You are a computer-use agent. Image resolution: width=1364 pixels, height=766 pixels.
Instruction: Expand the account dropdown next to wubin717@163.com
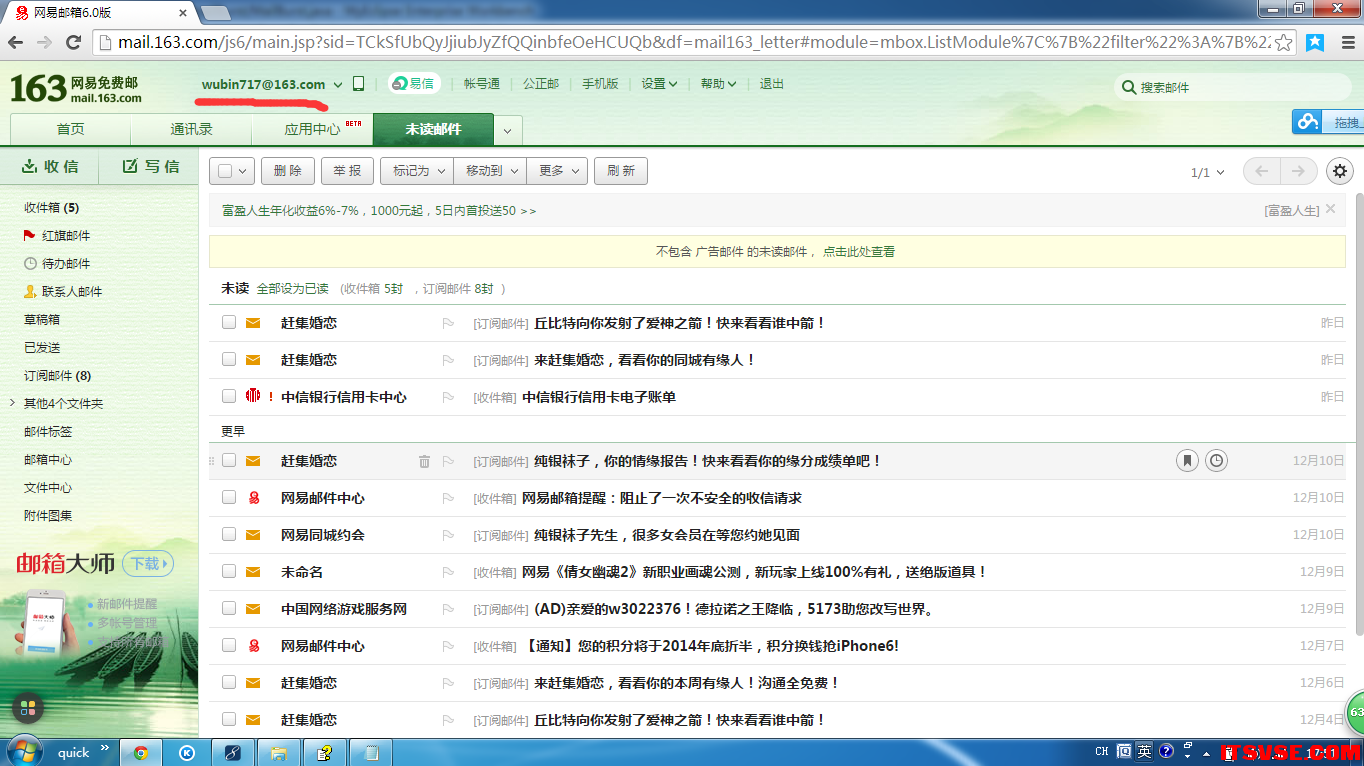pyautogui.click(x=338, y=85)
